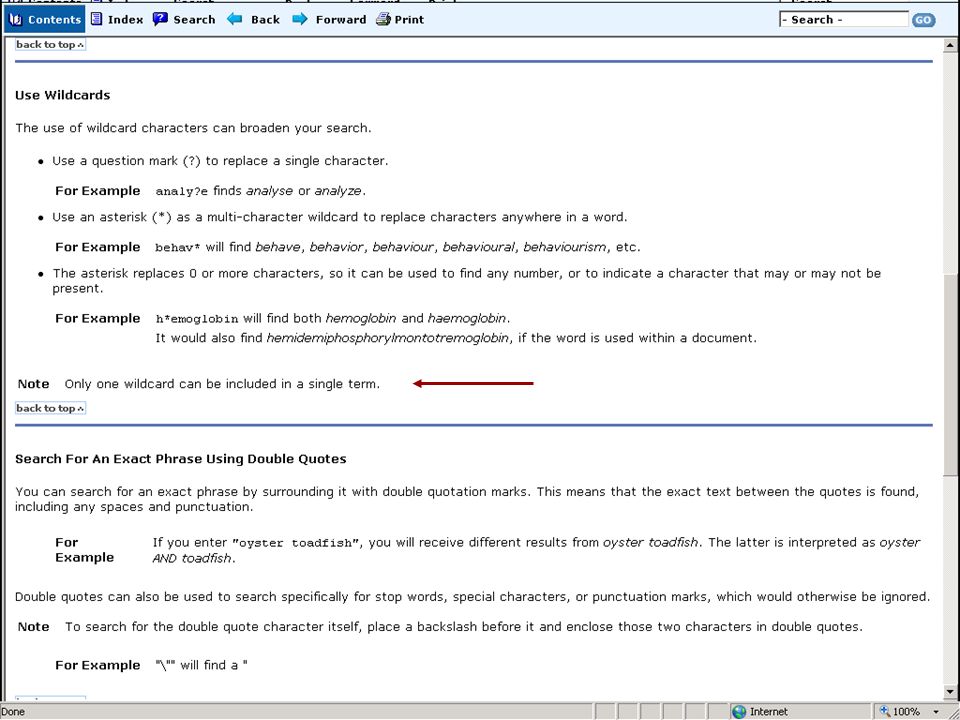Click the heading about Double Quotes
The height and width of the screenshot is (720, 960).
pyautogui.click(x=181, y=459)
